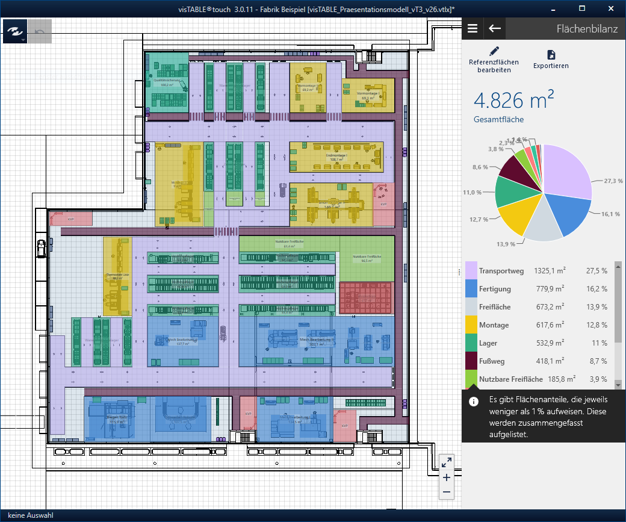This screenshot has width=626, height=522.
Task: Click the Montage list label
Action: pos(494,325)
